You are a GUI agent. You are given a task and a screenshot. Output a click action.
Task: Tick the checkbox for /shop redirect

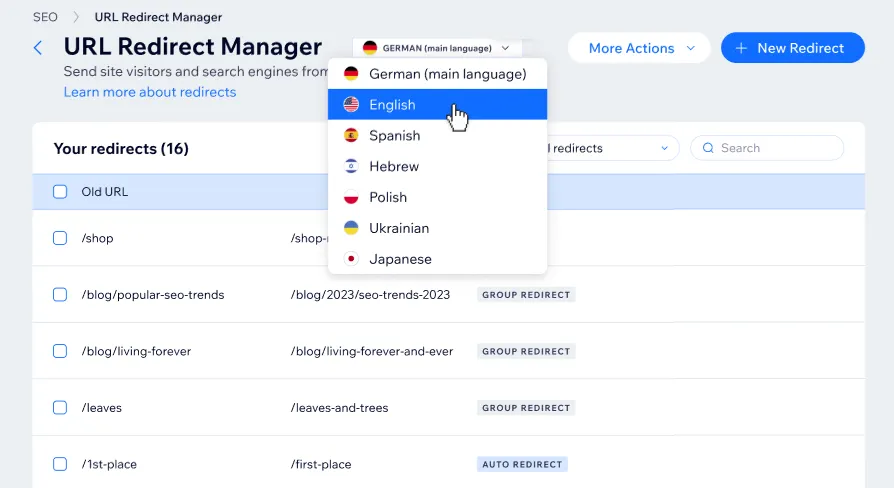click(60, 238)
